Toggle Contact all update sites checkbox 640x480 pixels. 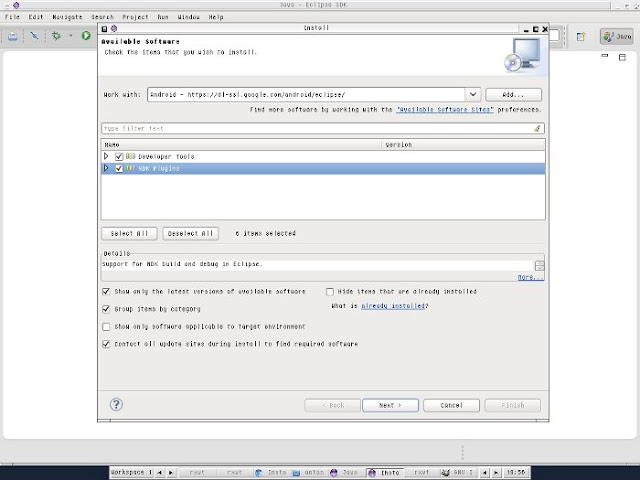coord(106,344)
